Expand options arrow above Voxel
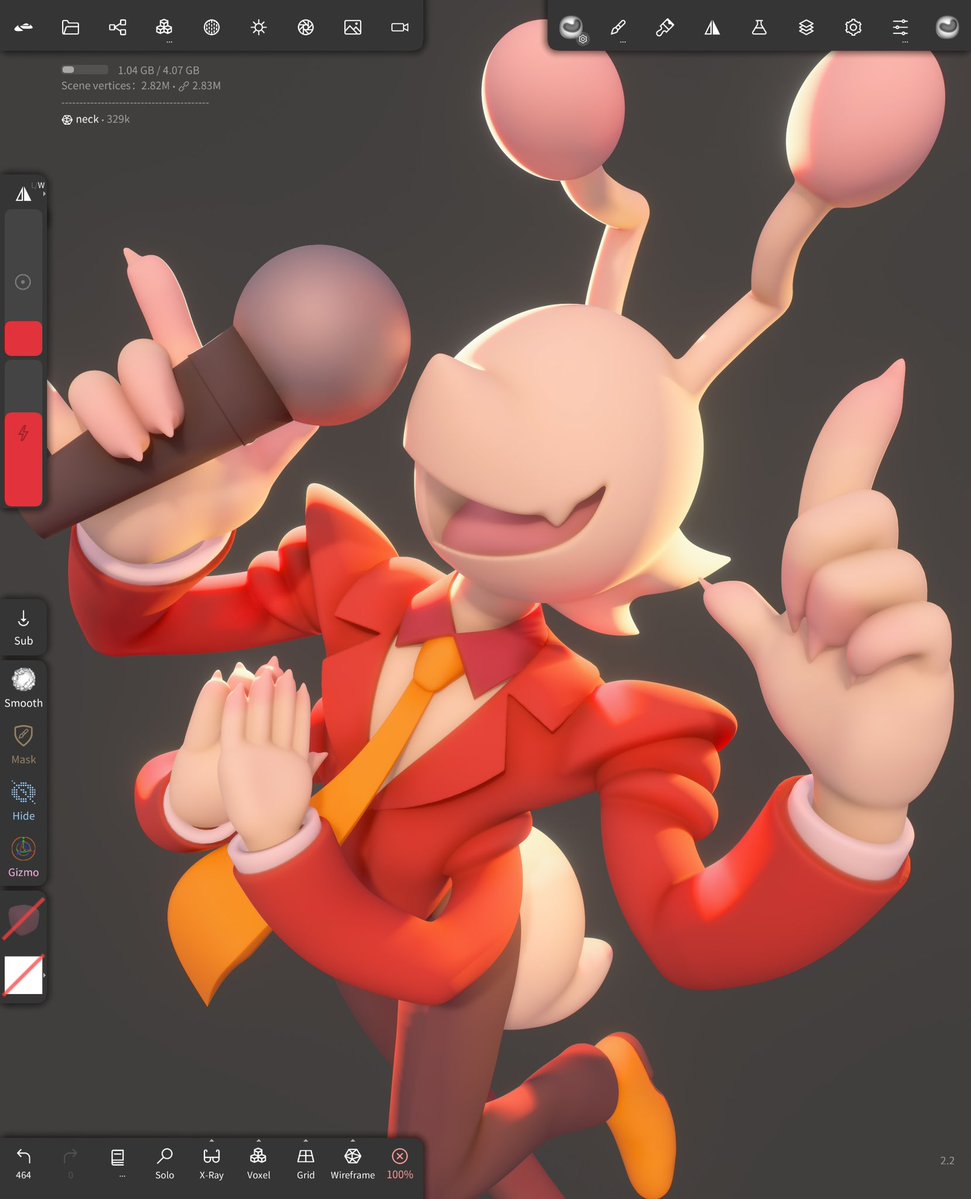 point(258,1140)
